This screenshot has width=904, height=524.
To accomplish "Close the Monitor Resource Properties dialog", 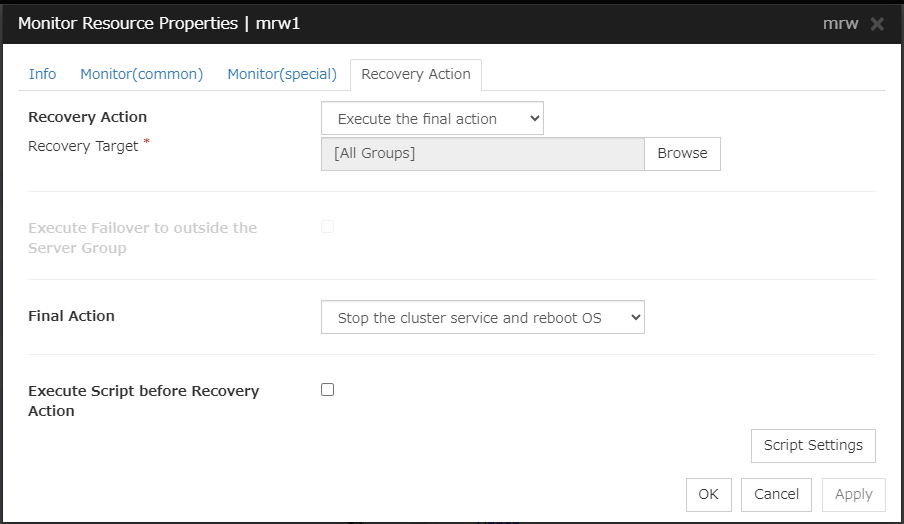I will pyautogui.click(x=877, y=23).
